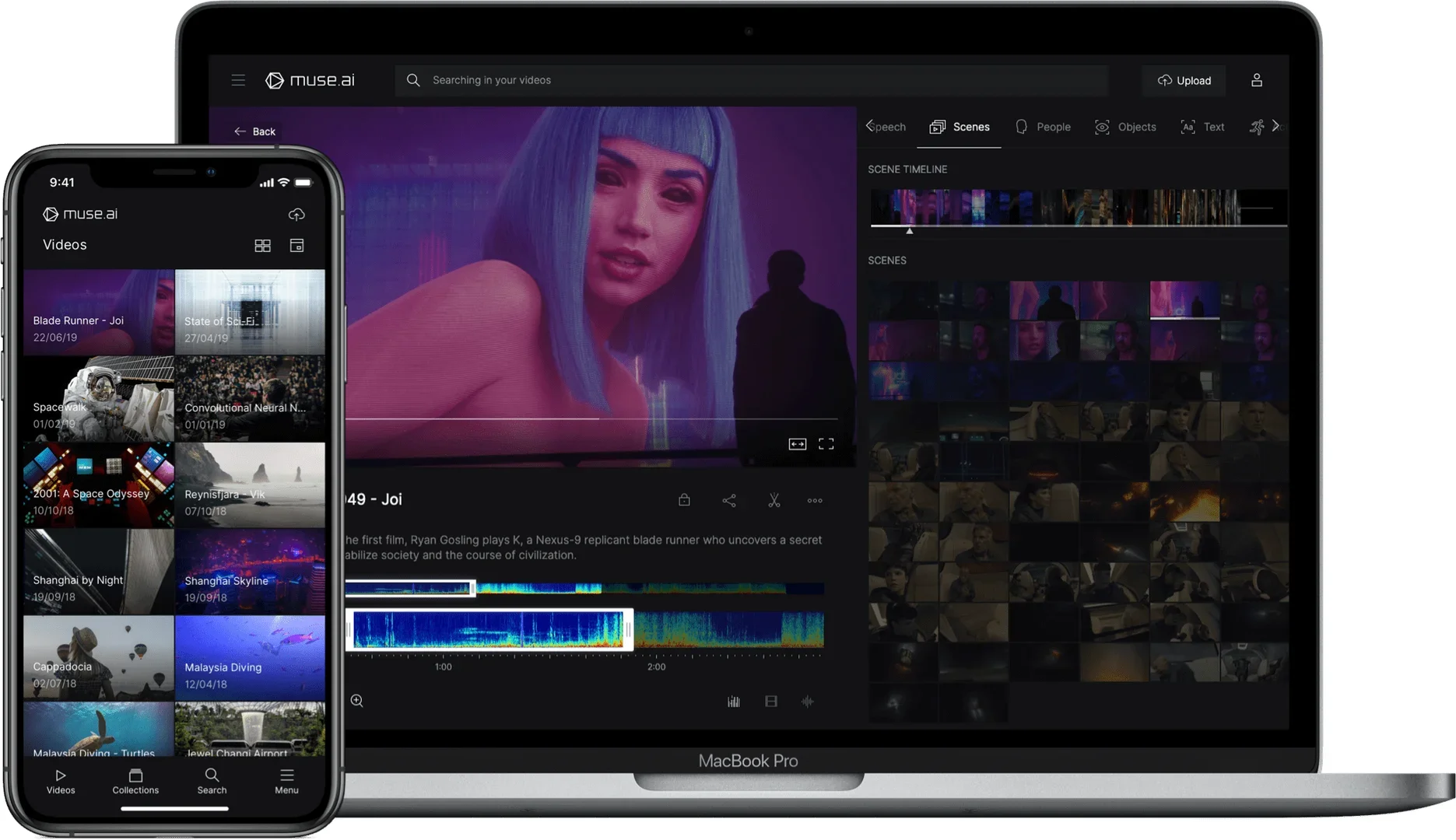Open 'Cappadocia' video on phone
The height and width of the screenshot is (840, 1456).
(99, 658)
